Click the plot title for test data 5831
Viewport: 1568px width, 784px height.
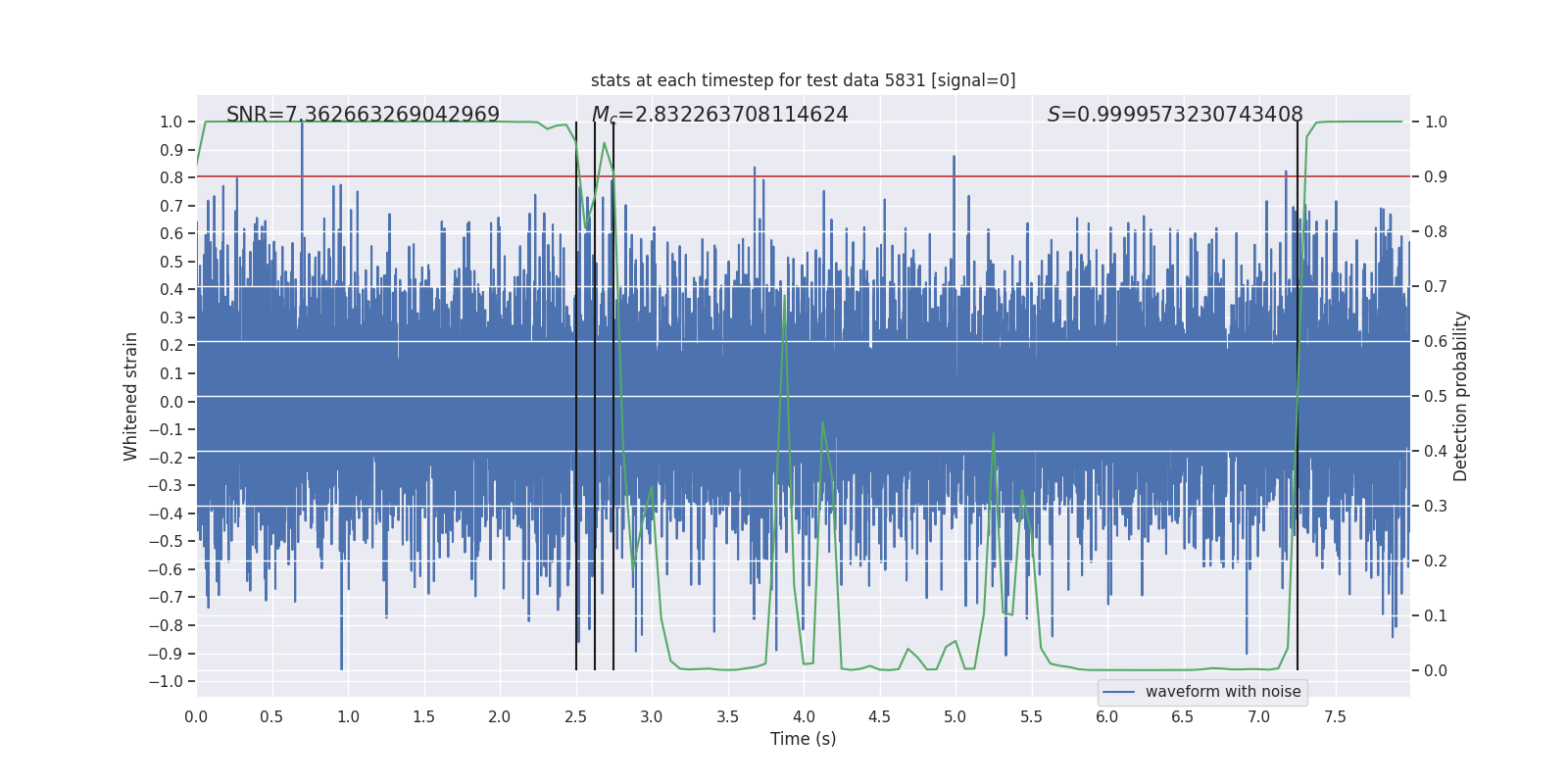[804, 80]
